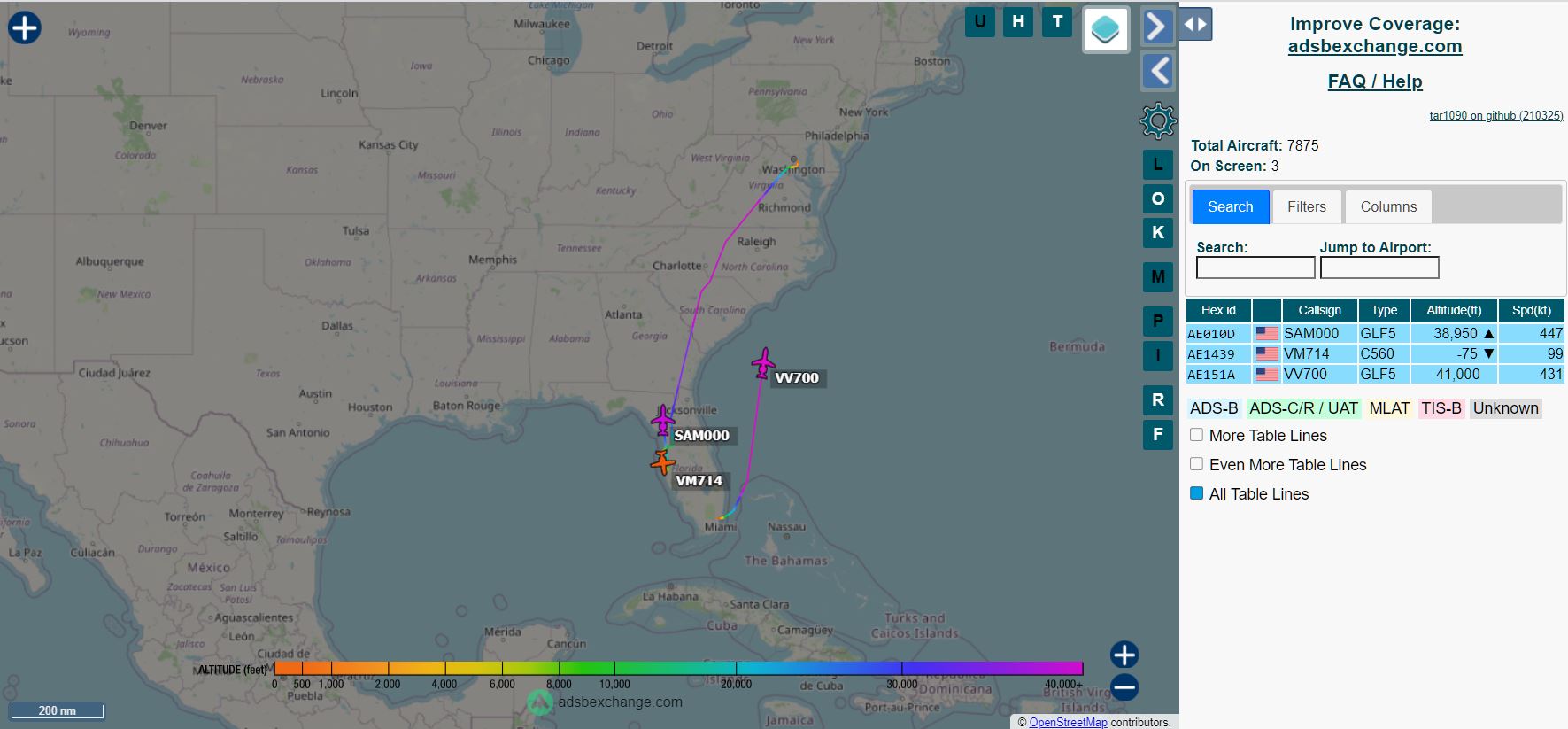Click the US flag in the SAM000 row
1568x729 pixels.
1267,333
